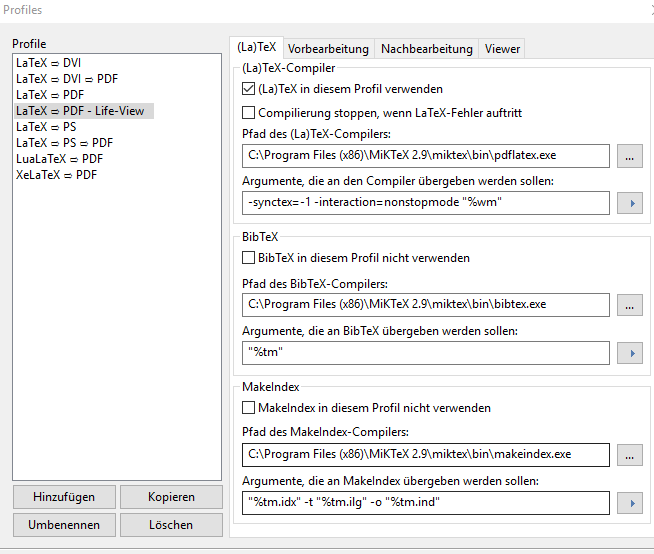Open placeholder arrow for MakeIndex arguments
The width and height of the screenshot is (654, 554).
click(x=629, y=502)
